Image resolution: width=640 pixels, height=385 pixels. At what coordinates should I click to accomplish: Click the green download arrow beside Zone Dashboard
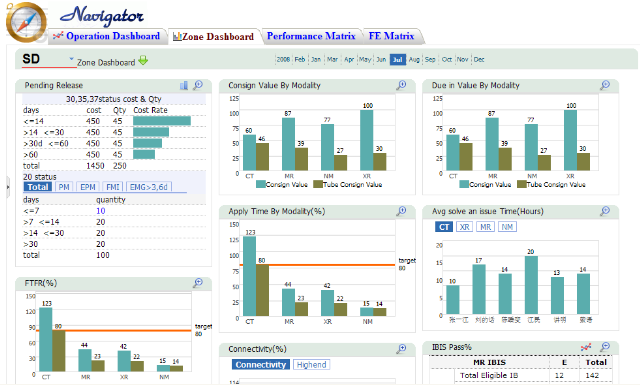click(x=143, y=60)
